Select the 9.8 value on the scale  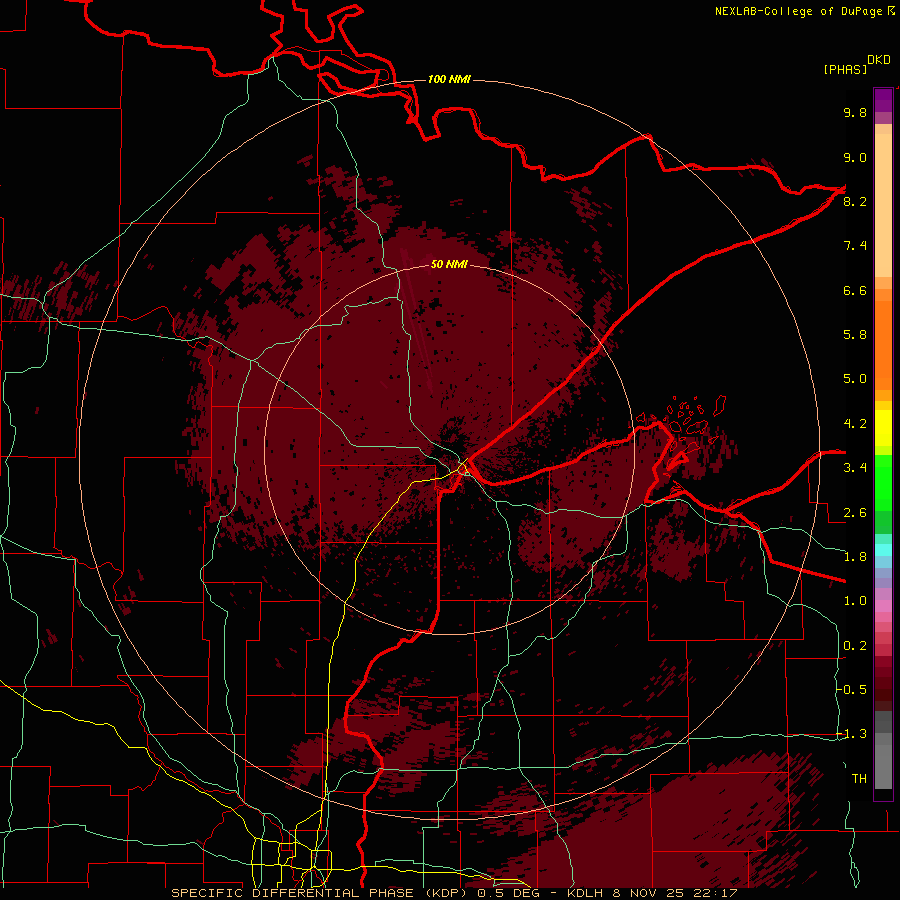pyautogui.click(x=855, y=112)
